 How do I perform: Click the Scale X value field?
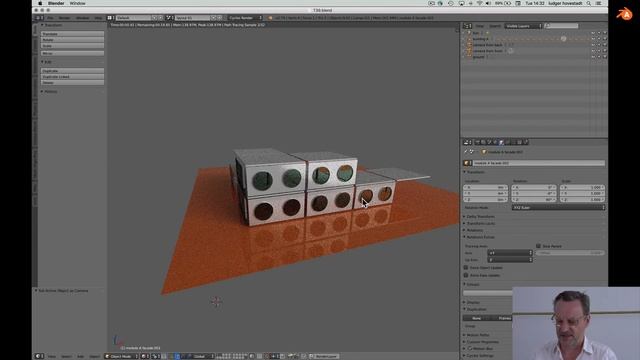pos(582,187)
